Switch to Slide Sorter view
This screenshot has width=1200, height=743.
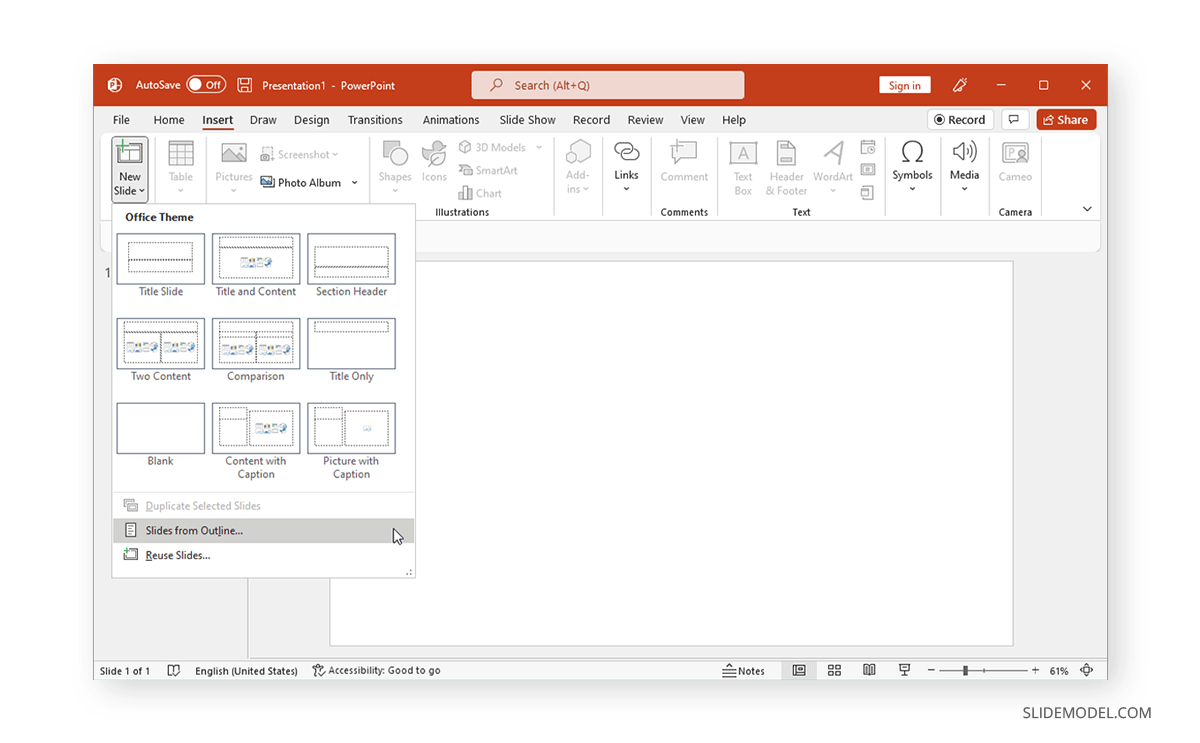[834, 670]
